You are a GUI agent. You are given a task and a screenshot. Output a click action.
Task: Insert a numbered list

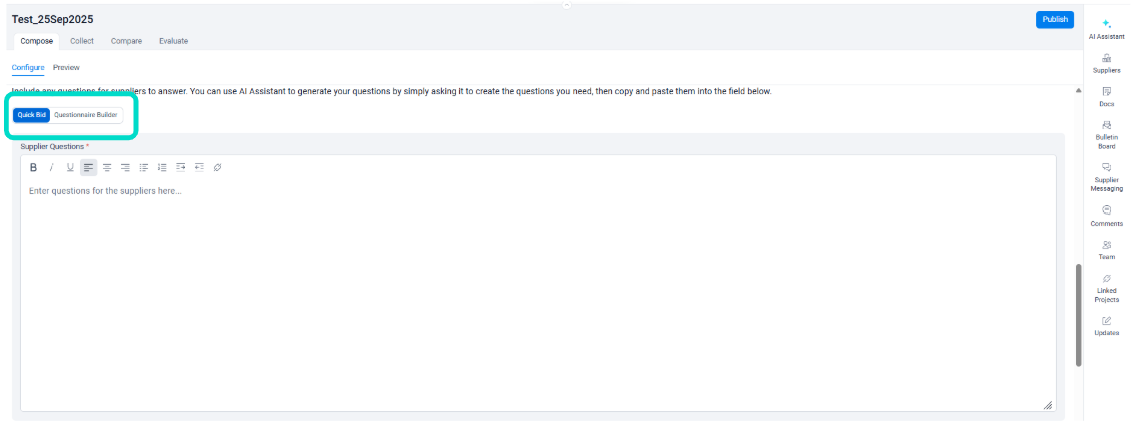[162, 167]
